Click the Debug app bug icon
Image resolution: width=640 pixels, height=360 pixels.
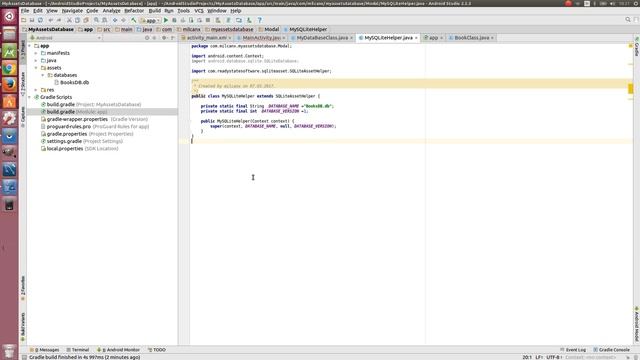[x=174, y=20]
